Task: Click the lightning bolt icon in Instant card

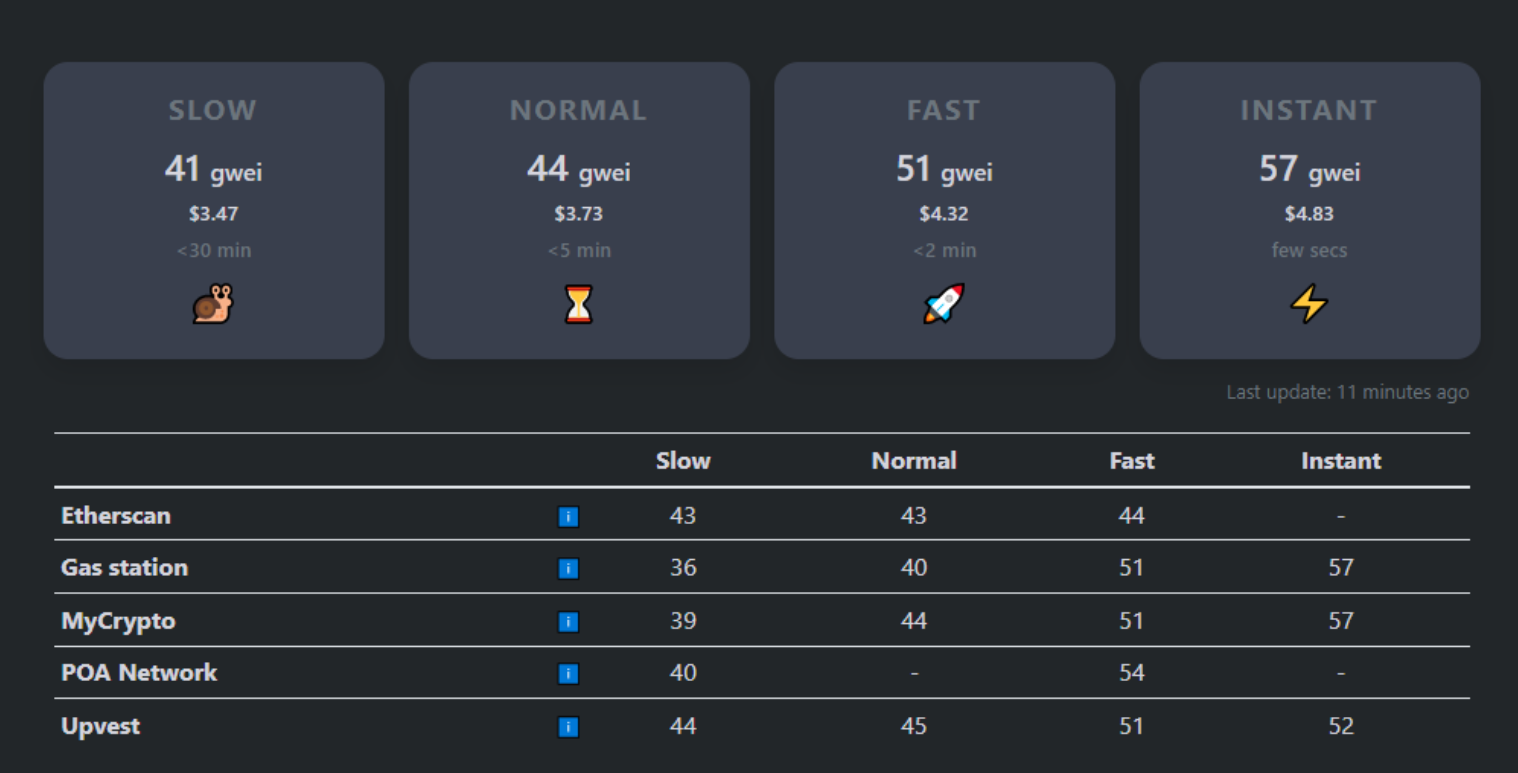Action: 1309,304
